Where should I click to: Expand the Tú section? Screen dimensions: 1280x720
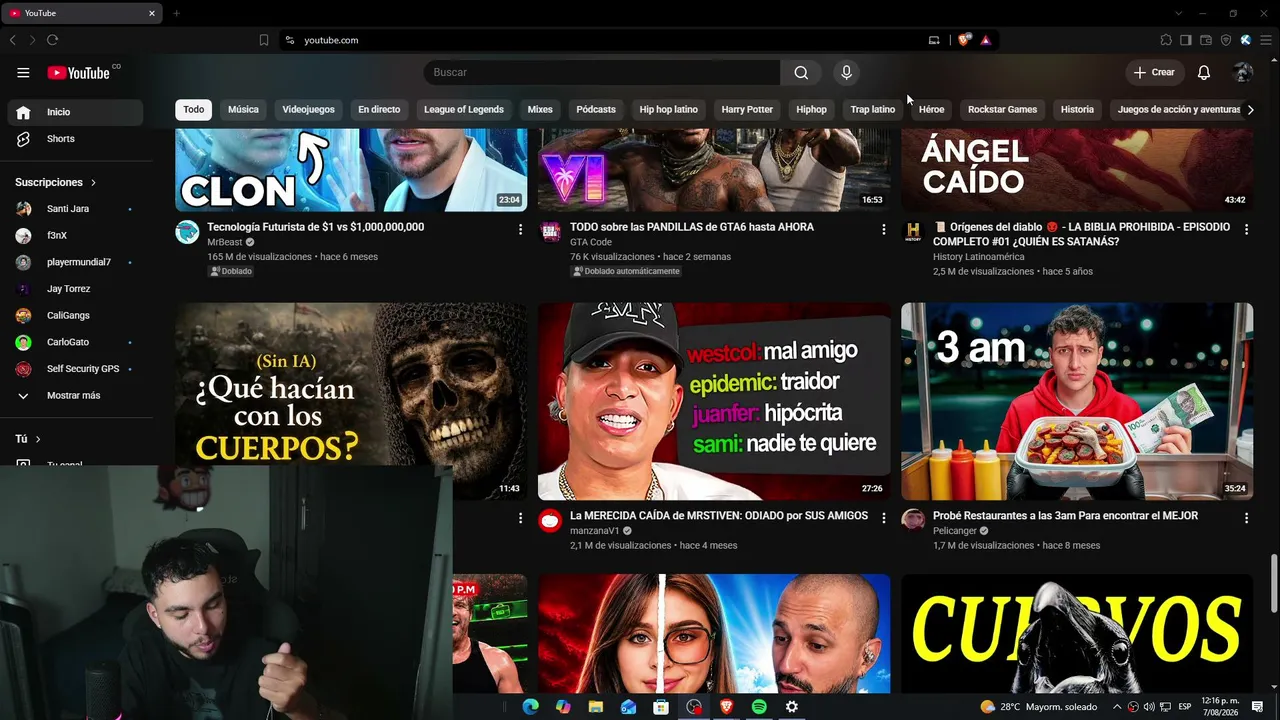28,439
